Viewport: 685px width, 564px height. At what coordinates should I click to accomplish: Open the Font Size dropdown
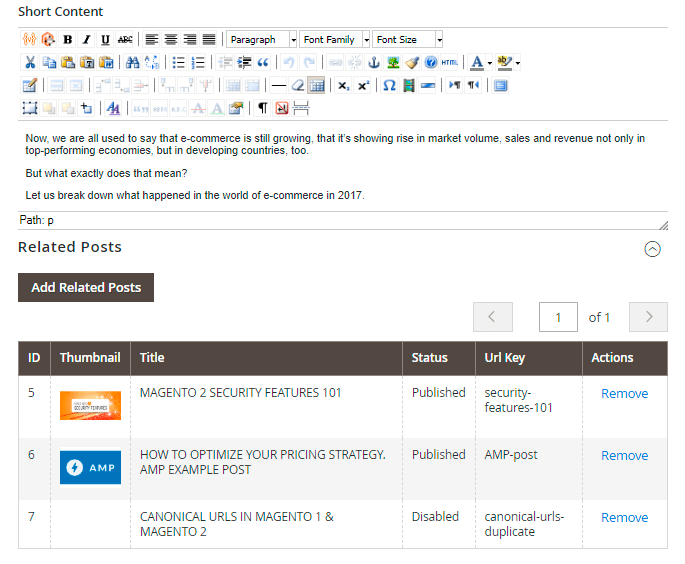408,40
